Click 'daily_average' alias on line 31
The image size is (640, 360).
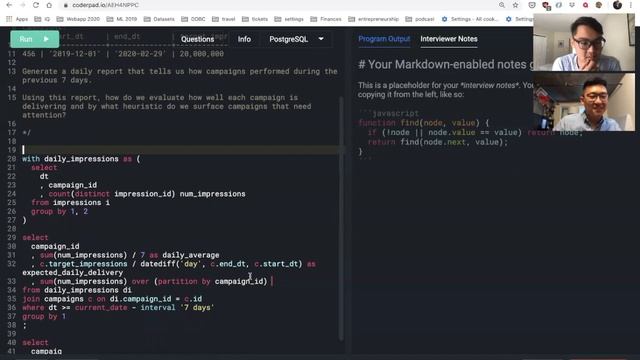point(191,255)
